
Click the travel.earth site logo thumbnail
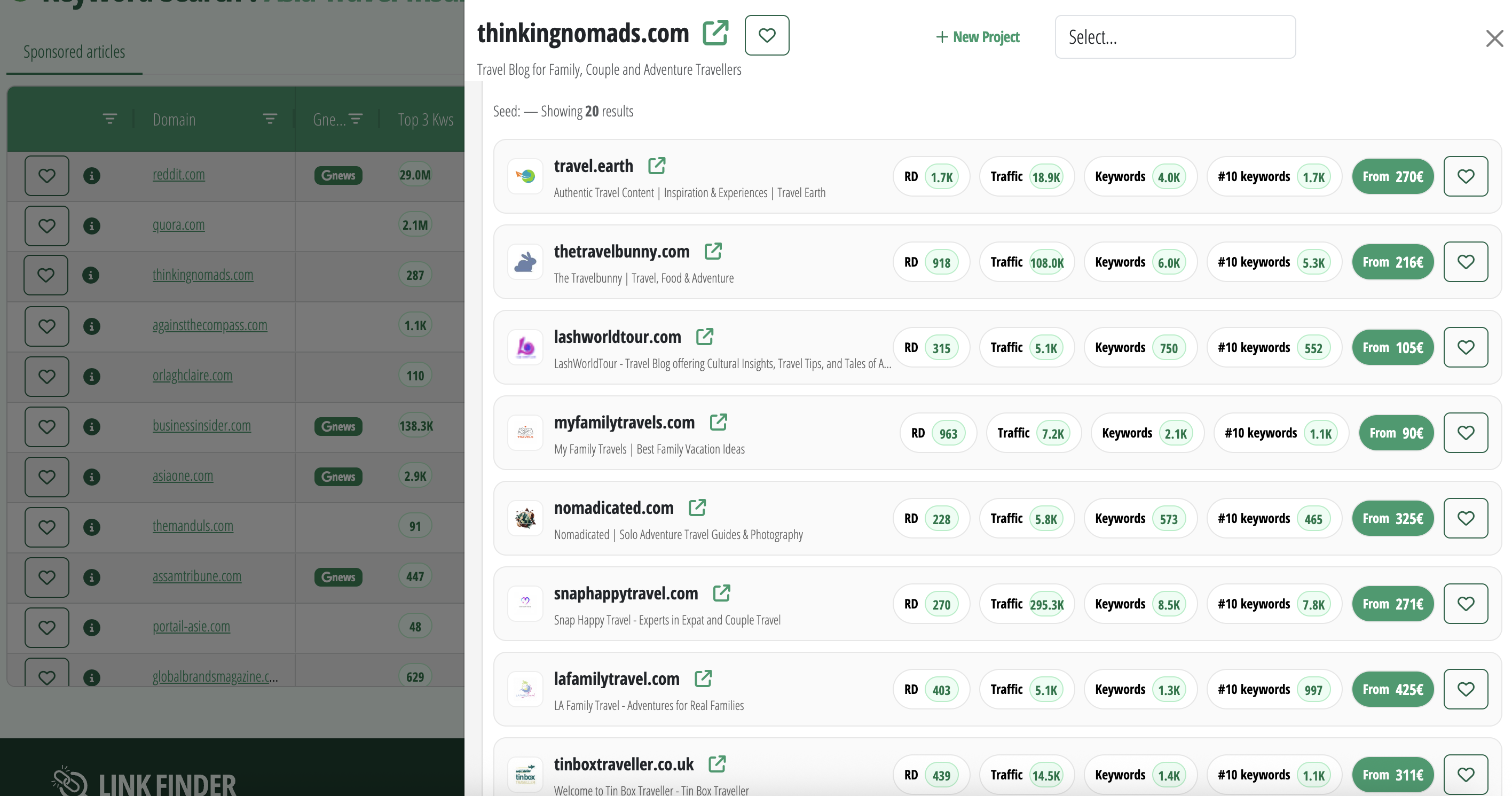[x=525, y=176]
